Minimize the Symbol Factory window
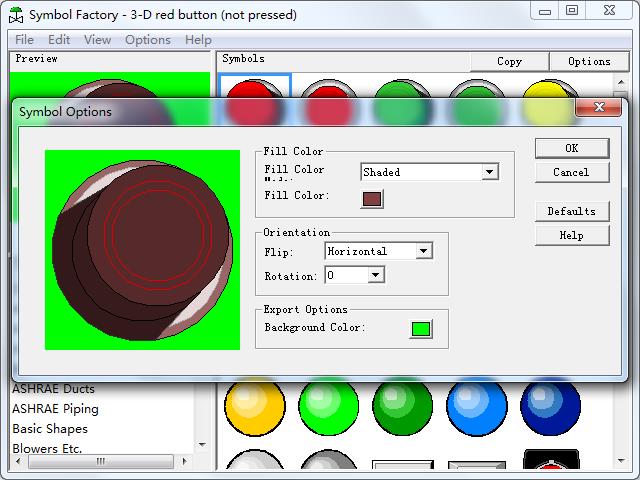The height and width of the screenshot is (480, 640). (x=545, y=11)
